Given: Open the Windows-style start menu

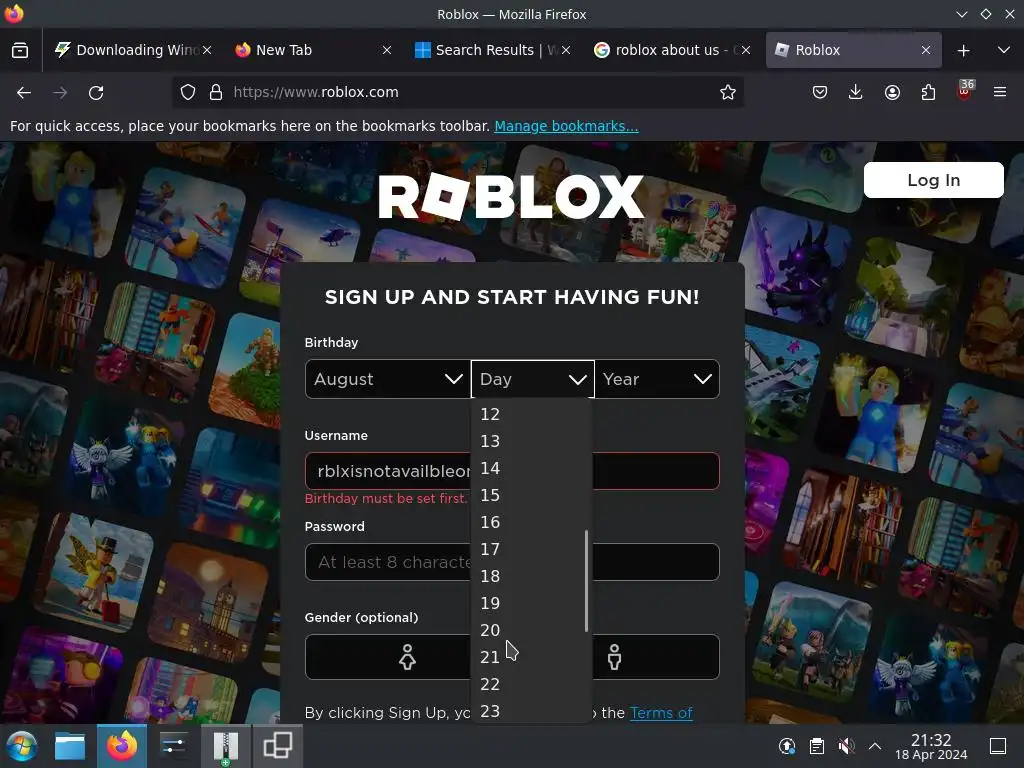Looking at the screenshot, I should [x=21, y=746].
